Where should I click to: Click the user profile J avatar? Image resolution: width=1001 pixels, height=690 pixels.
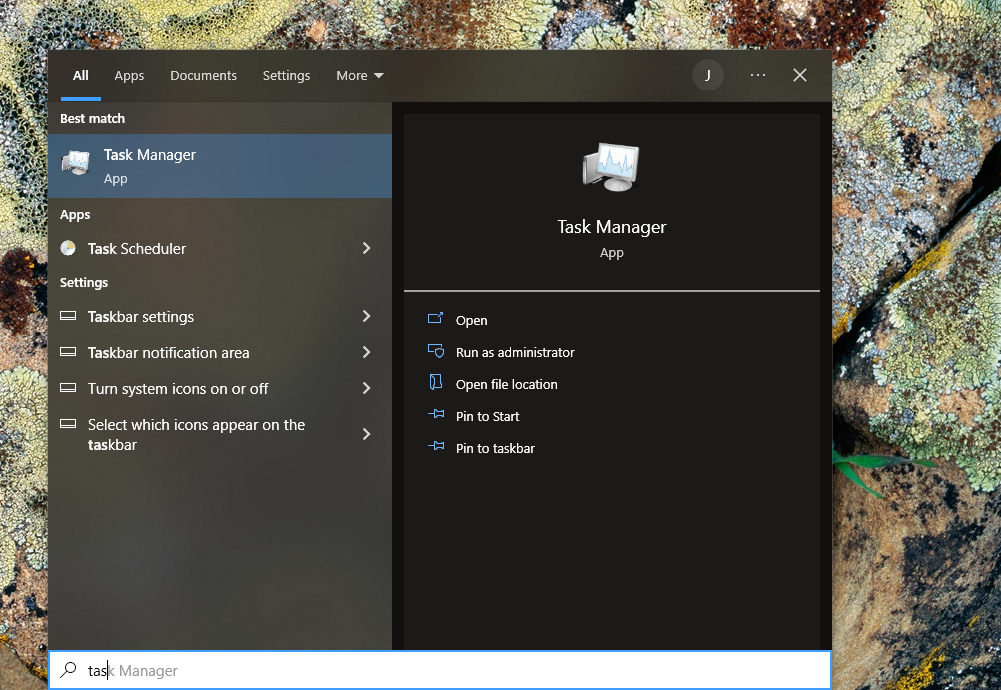pyautogui.click(x=707, y=75)
